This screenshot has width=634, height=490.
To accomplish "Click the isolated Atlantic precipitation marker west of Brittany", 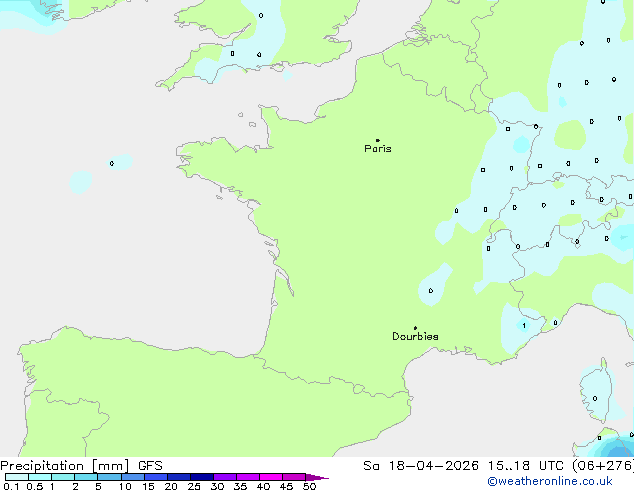I will [112, 163].
